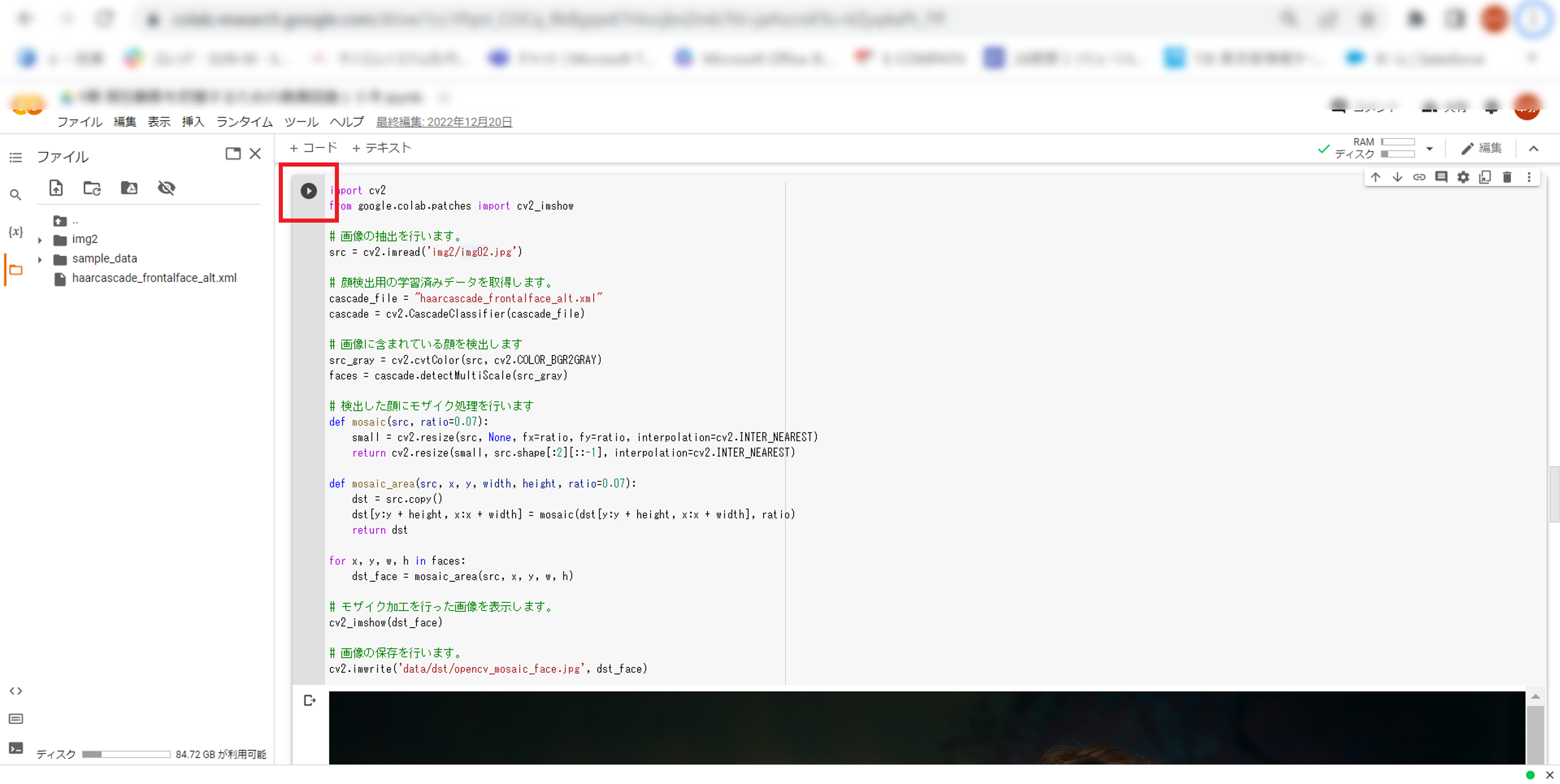The image size is (1560, 784).
Task: Upload file to session storage
Action: click(56, 188)
